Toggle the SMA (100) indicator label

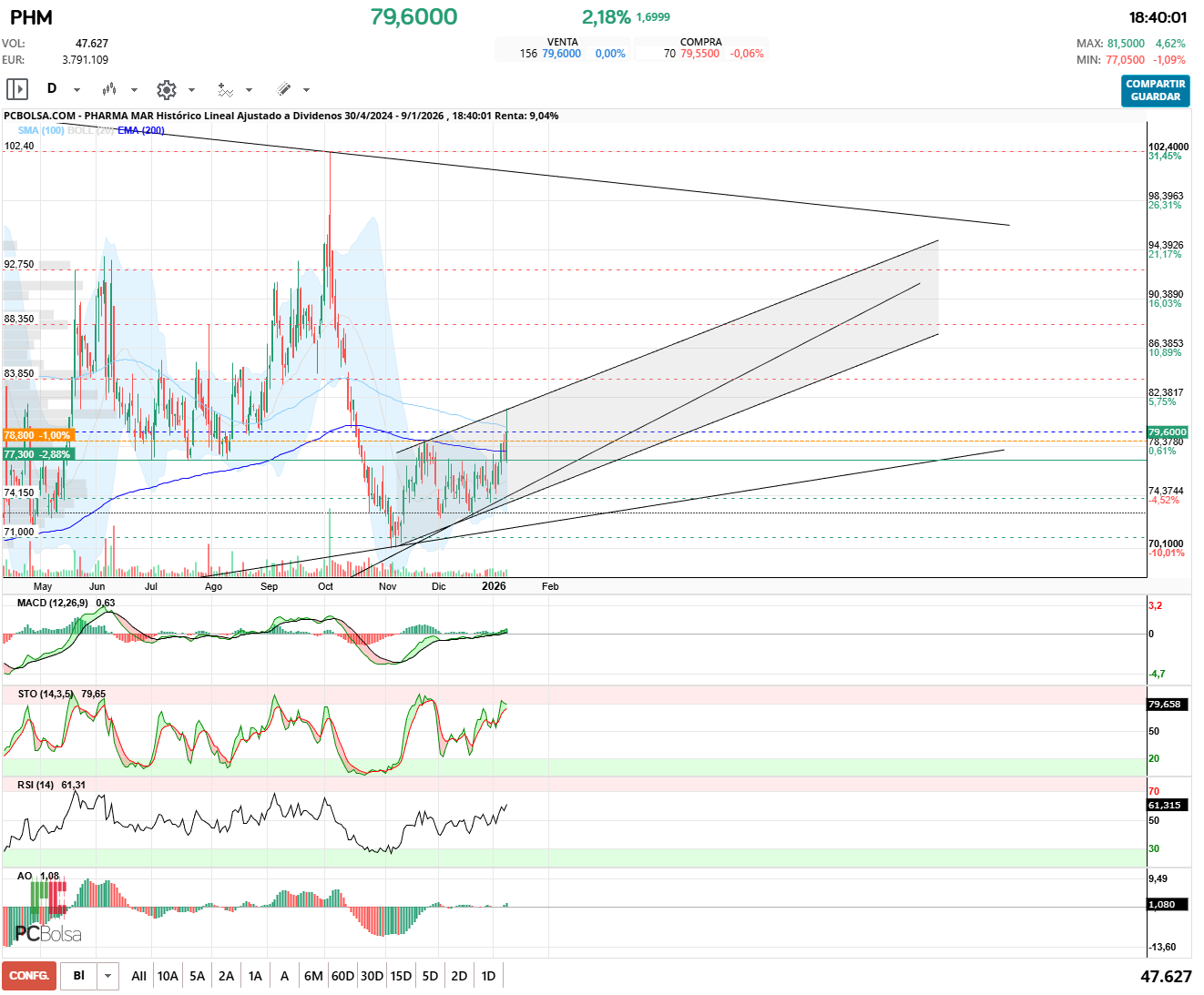[x=41, y=130]
